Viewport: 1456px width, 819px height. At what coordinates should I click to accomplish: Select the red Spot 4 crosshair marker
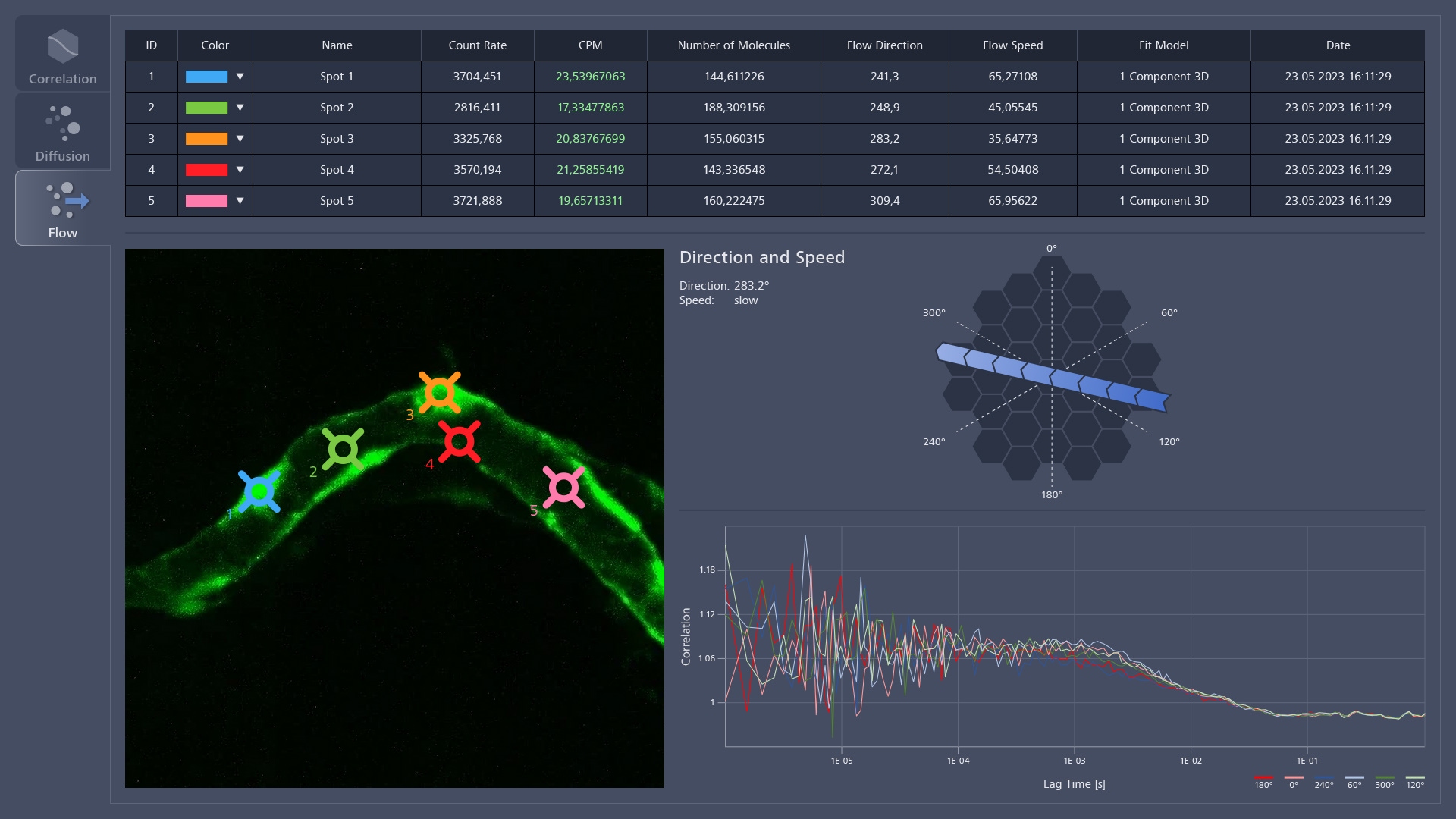[460, 441]
